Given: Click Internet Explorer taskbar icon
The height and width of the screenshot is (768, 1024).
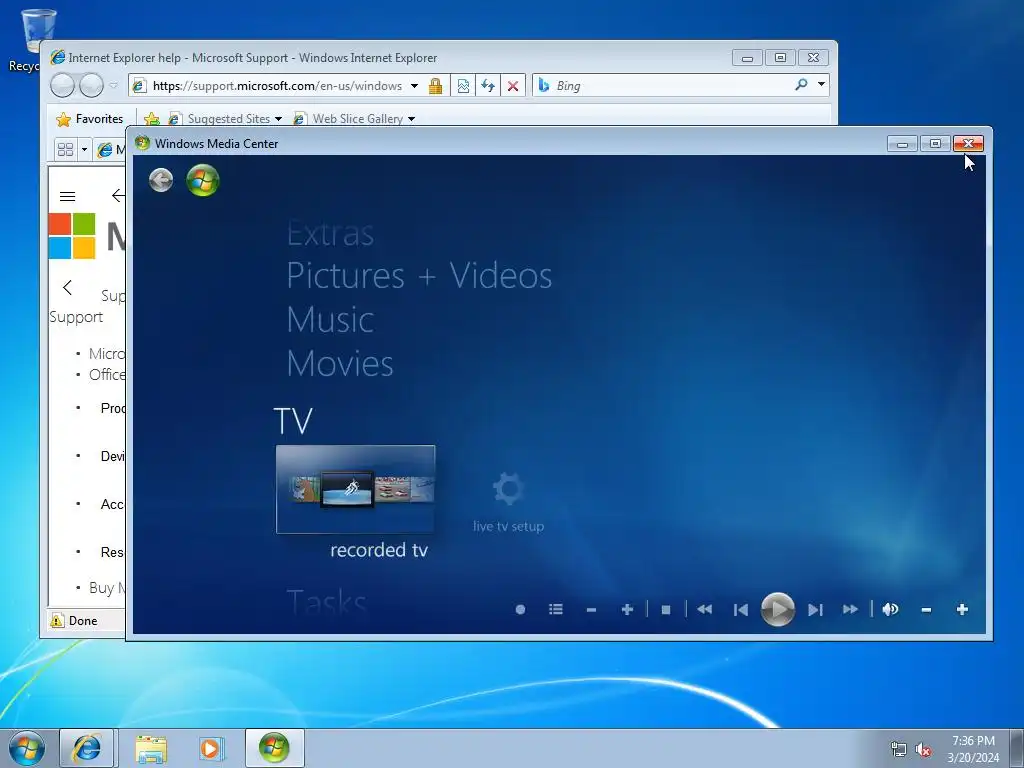Looking at the screenshot, I should 87,748.
